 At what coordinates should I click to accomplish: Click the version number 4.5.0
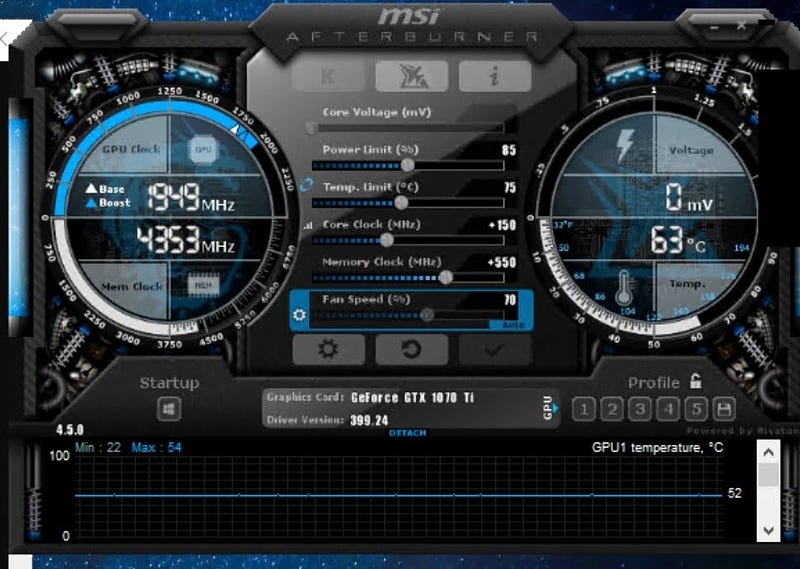70,430
